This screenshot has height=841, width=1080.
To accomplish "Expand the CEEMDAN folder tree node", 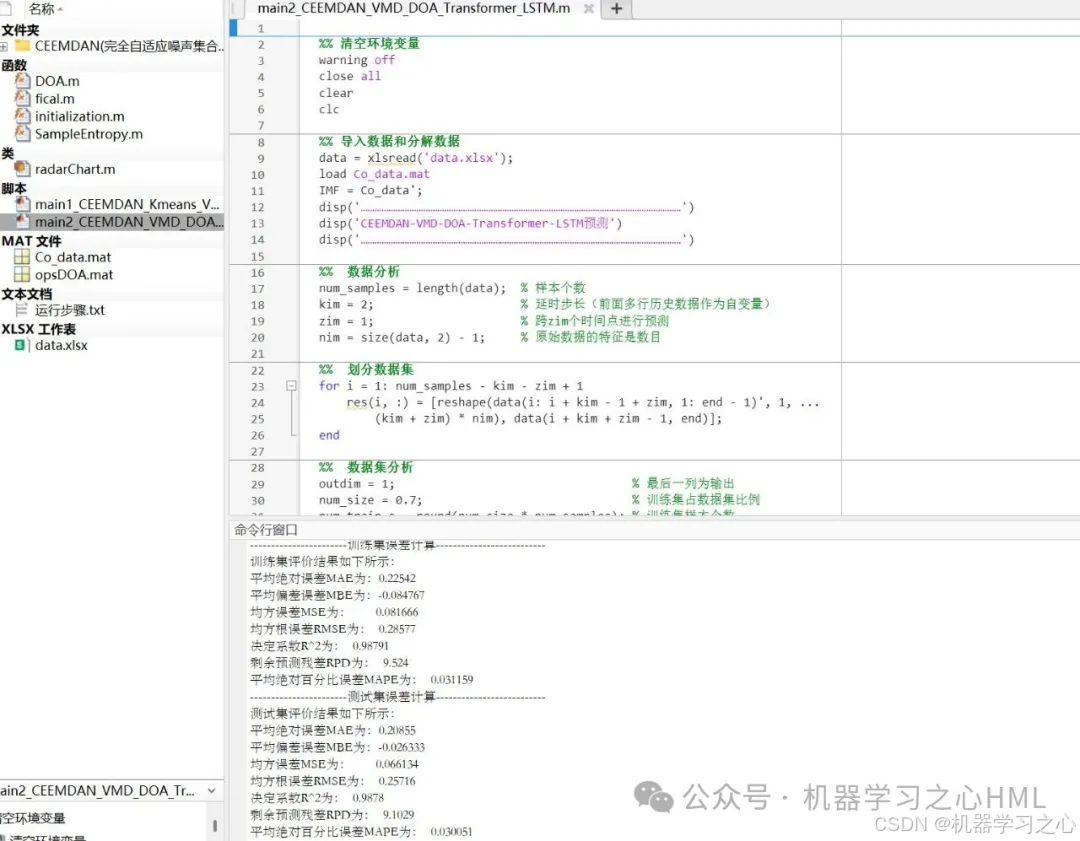I will tap(3, 46).
